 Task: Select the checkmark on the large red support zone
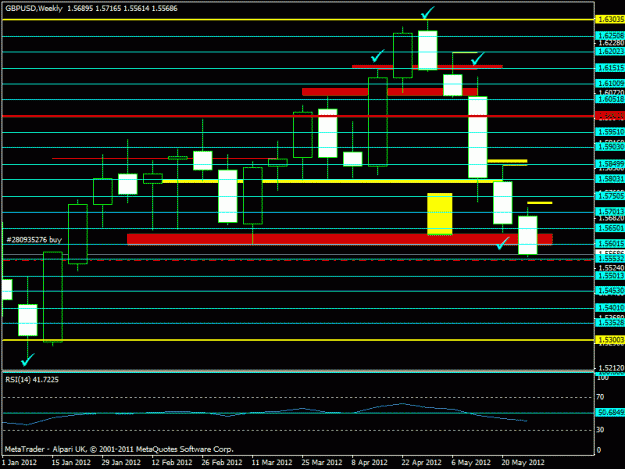503,243
